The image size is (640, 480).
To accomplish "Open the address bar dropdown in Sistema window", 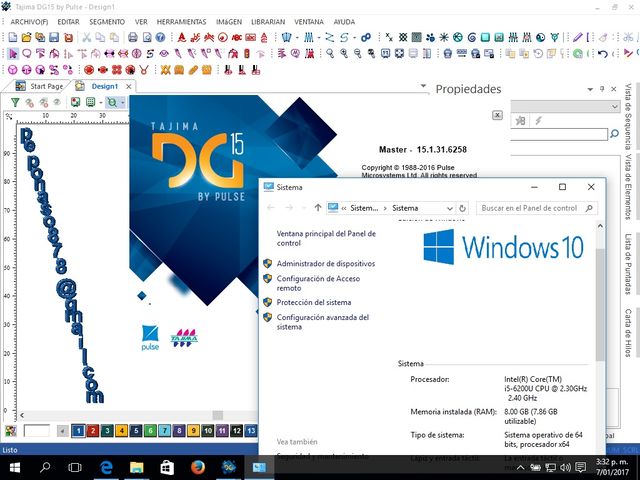I will [449, 208].
